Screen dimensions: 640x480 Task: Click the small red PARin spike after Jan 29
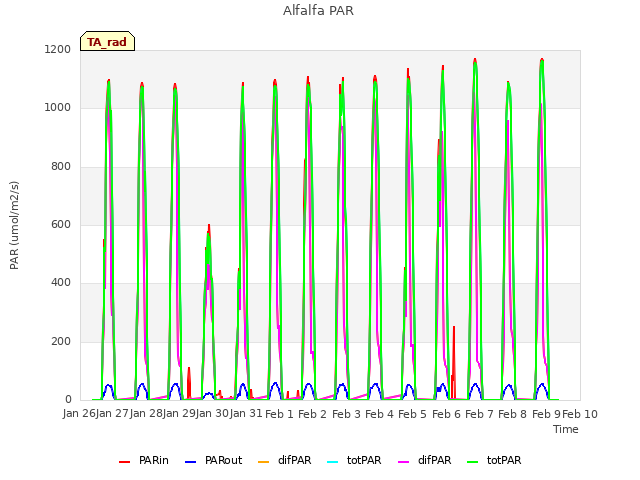click(x=189, y=382)
